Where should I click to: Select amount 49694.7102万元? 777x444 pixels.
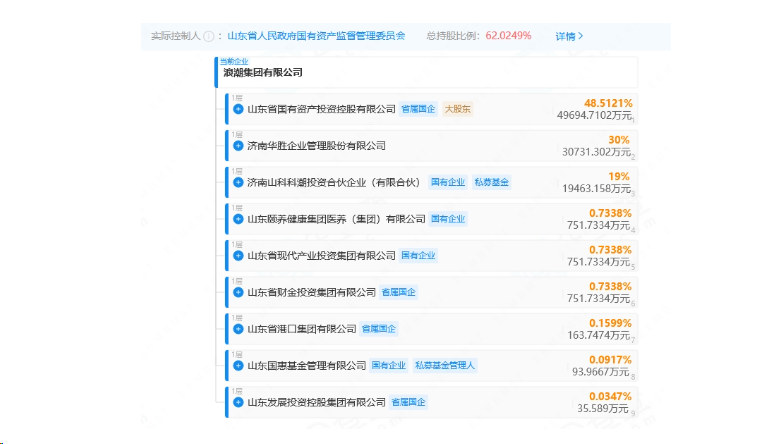(594, 115)
